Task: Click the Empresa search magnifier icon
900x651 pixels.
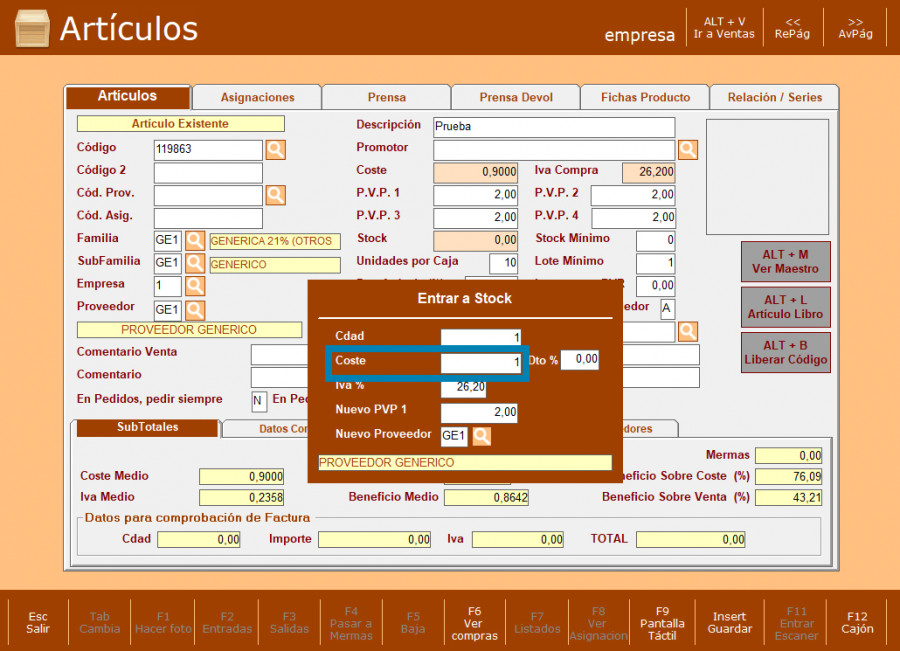Action: (195, 287)
